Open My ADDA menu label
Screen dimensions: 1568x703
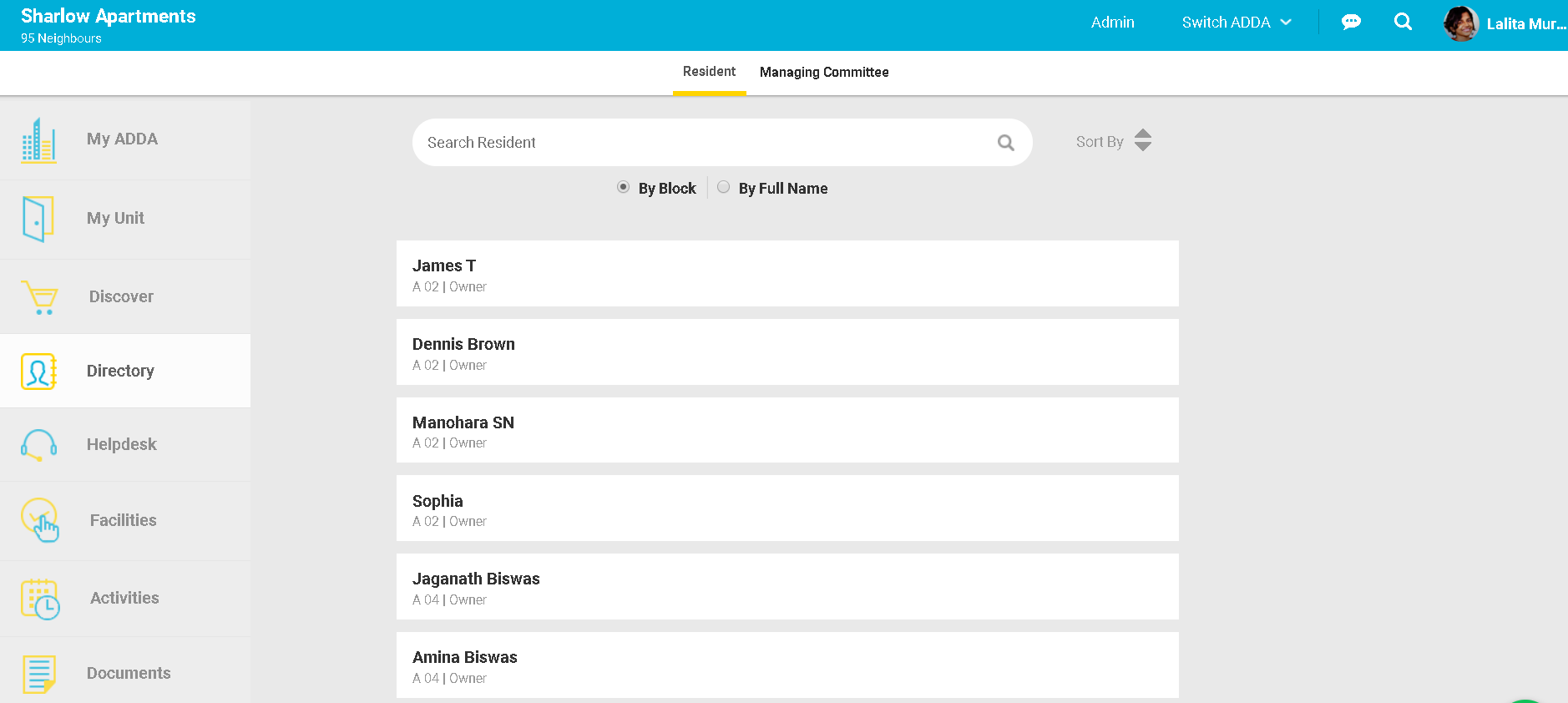122,139
